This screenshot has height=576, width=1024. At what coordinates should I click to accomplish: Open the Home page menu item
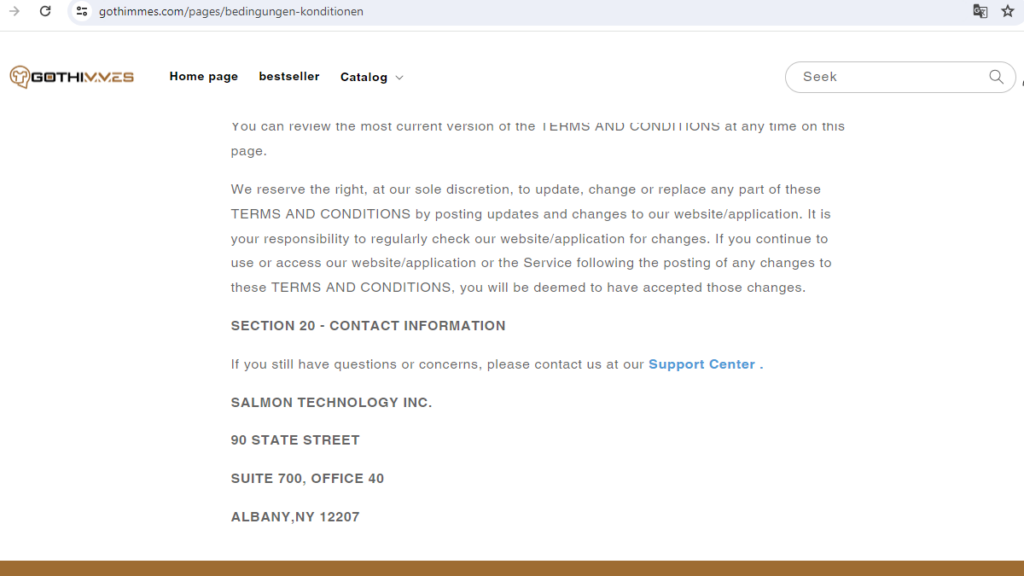203,76
